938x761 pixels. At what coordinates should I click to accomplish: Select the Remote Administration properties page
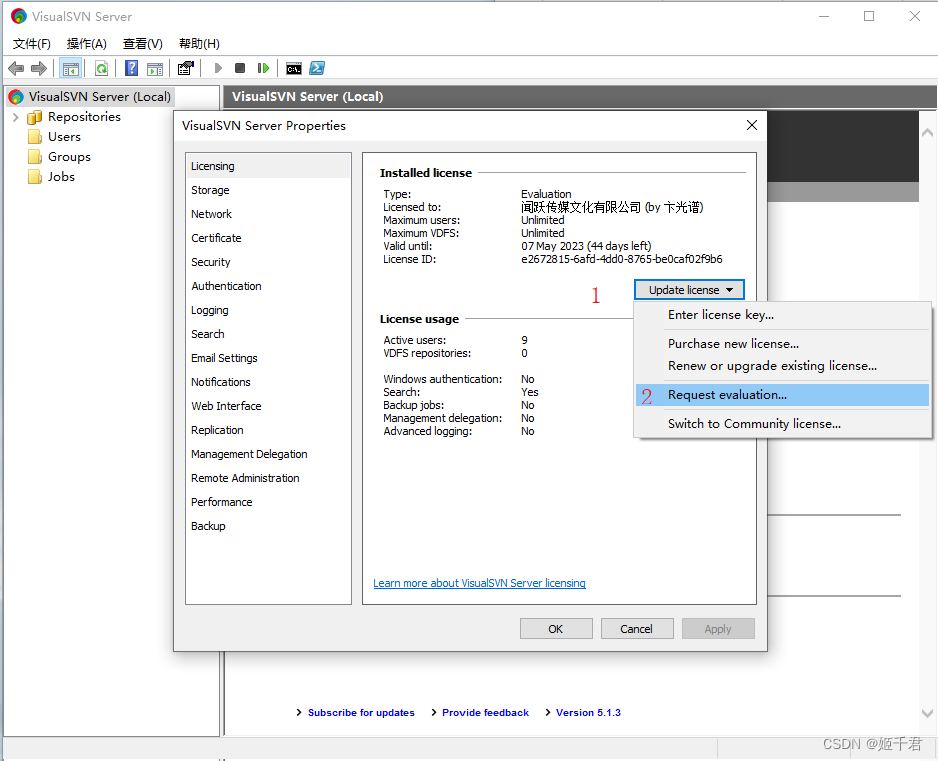tap(268, 478)
